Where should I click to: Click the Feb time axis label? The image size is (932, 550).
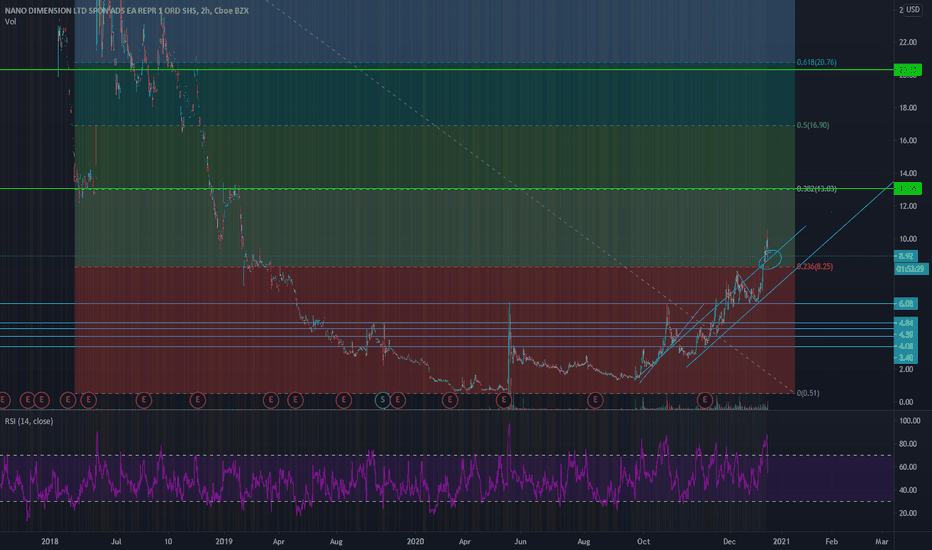coord(832,541)
